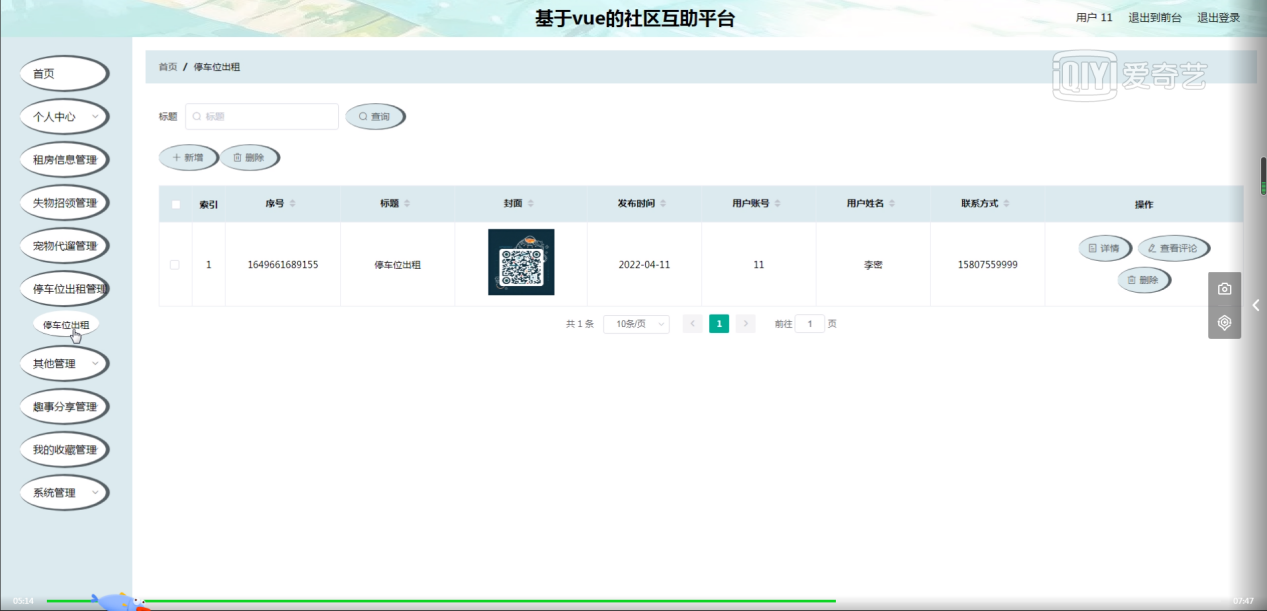
Task: Click the 新增 add button
Action: [x=188, y=158]
